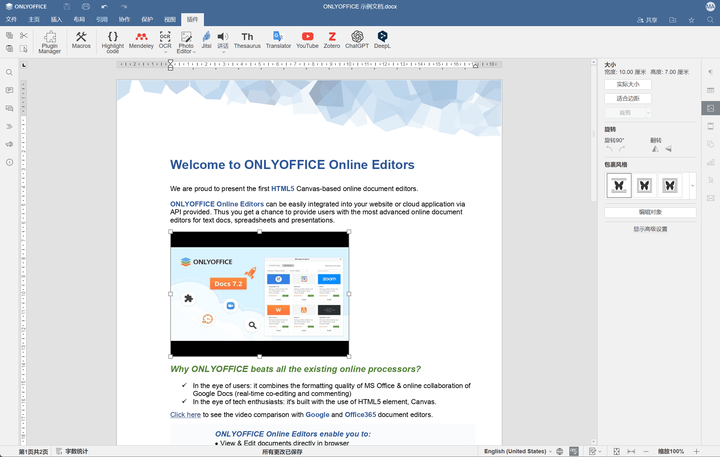Viewport: 720px width, 457px height.
Task: Open search from the left sidebar
Action: point(9,73)
